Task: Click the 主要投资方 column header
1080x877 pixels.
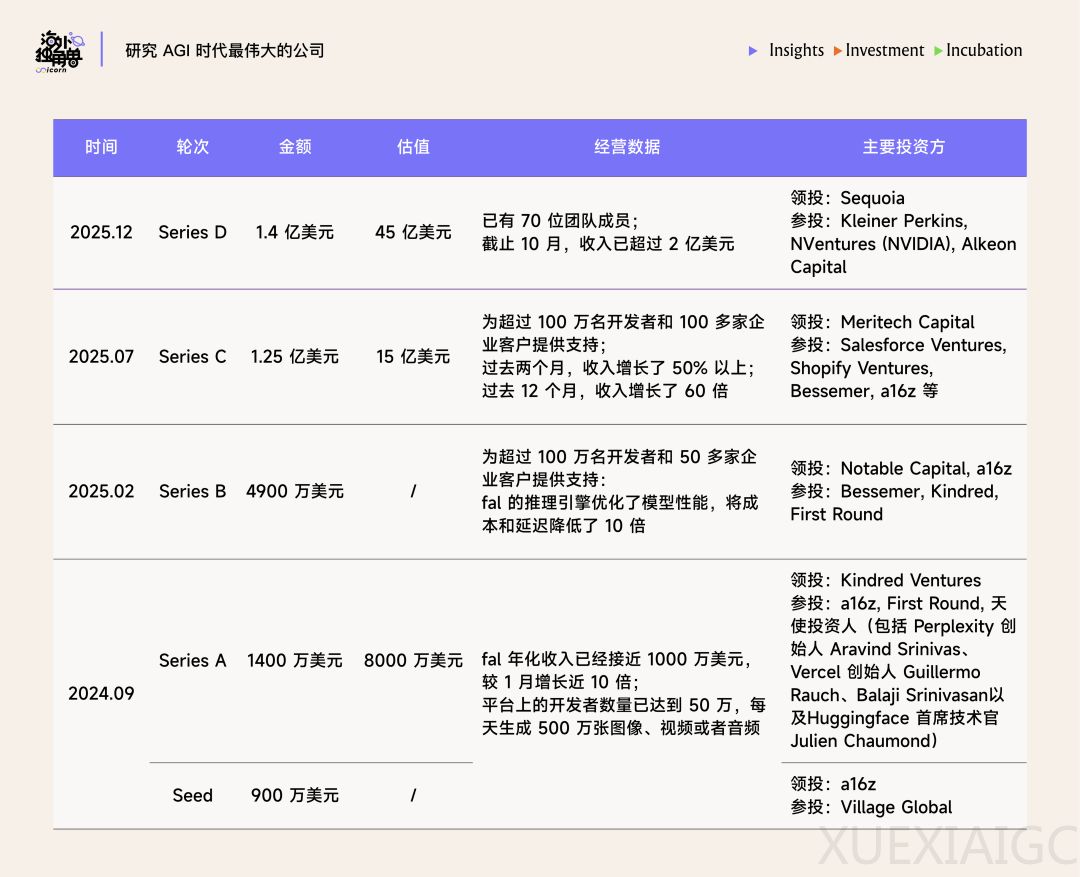Action: (x=903, y=147)
